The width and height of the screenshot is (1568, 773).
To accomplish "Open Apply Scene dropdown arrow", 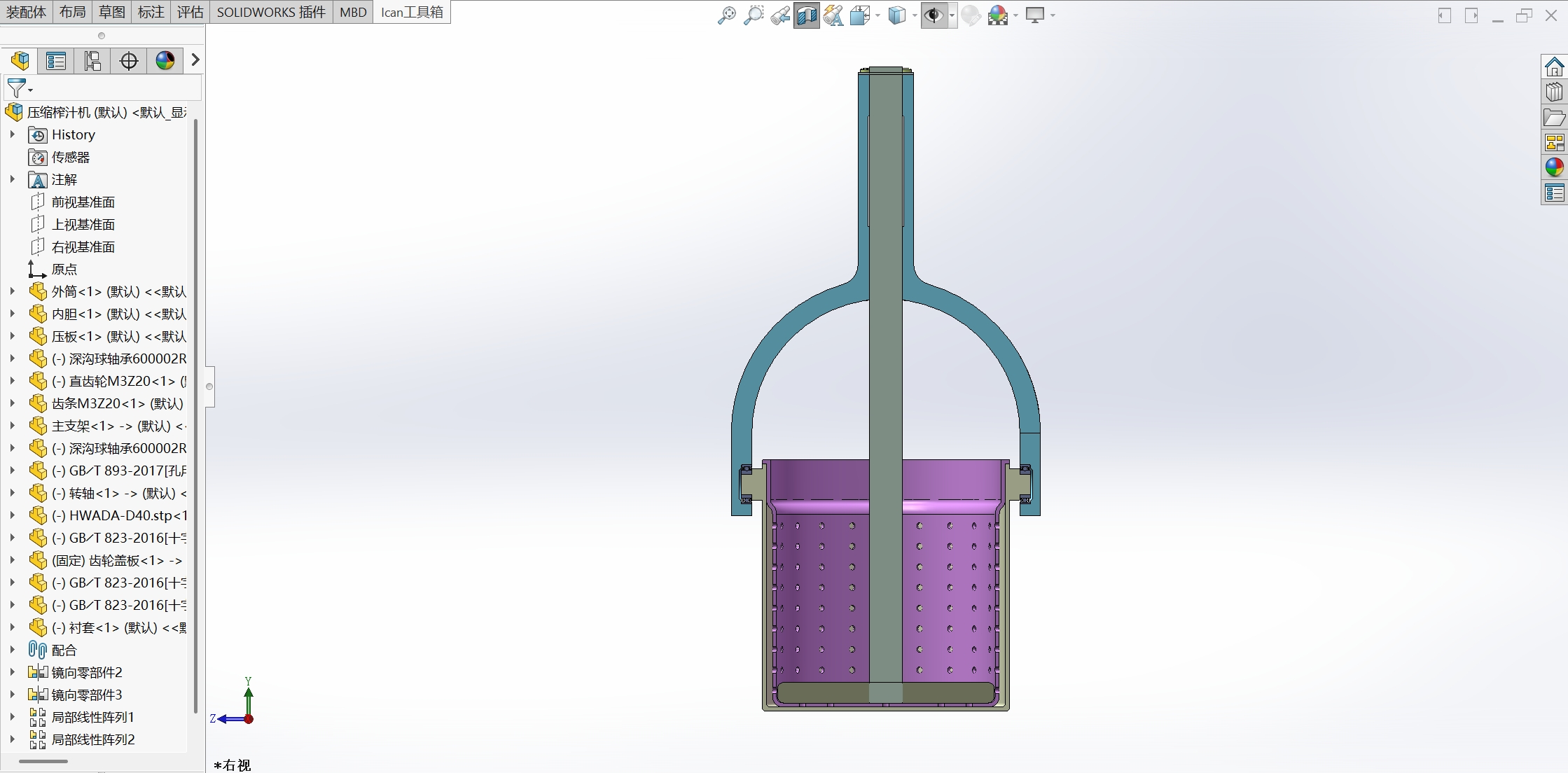I will click(1015, 15).
